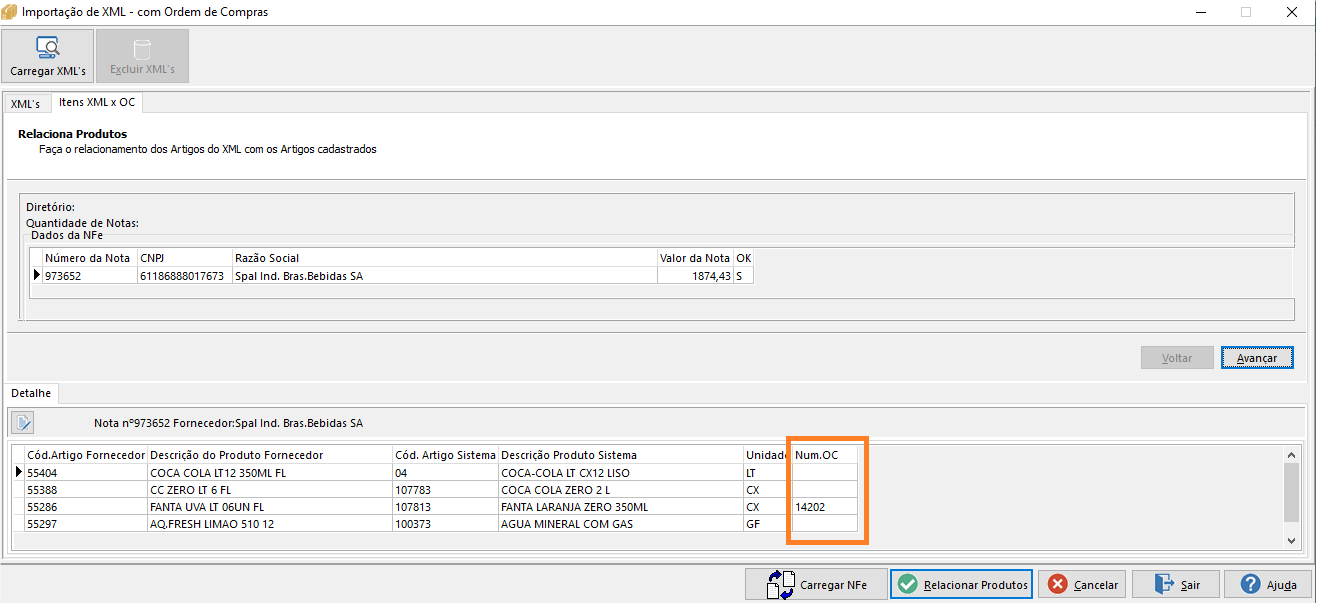Click the Carregar NFe button
The height and width of the screenshot is (606, 1320).
pyautogui.click(x=816, y=585)
